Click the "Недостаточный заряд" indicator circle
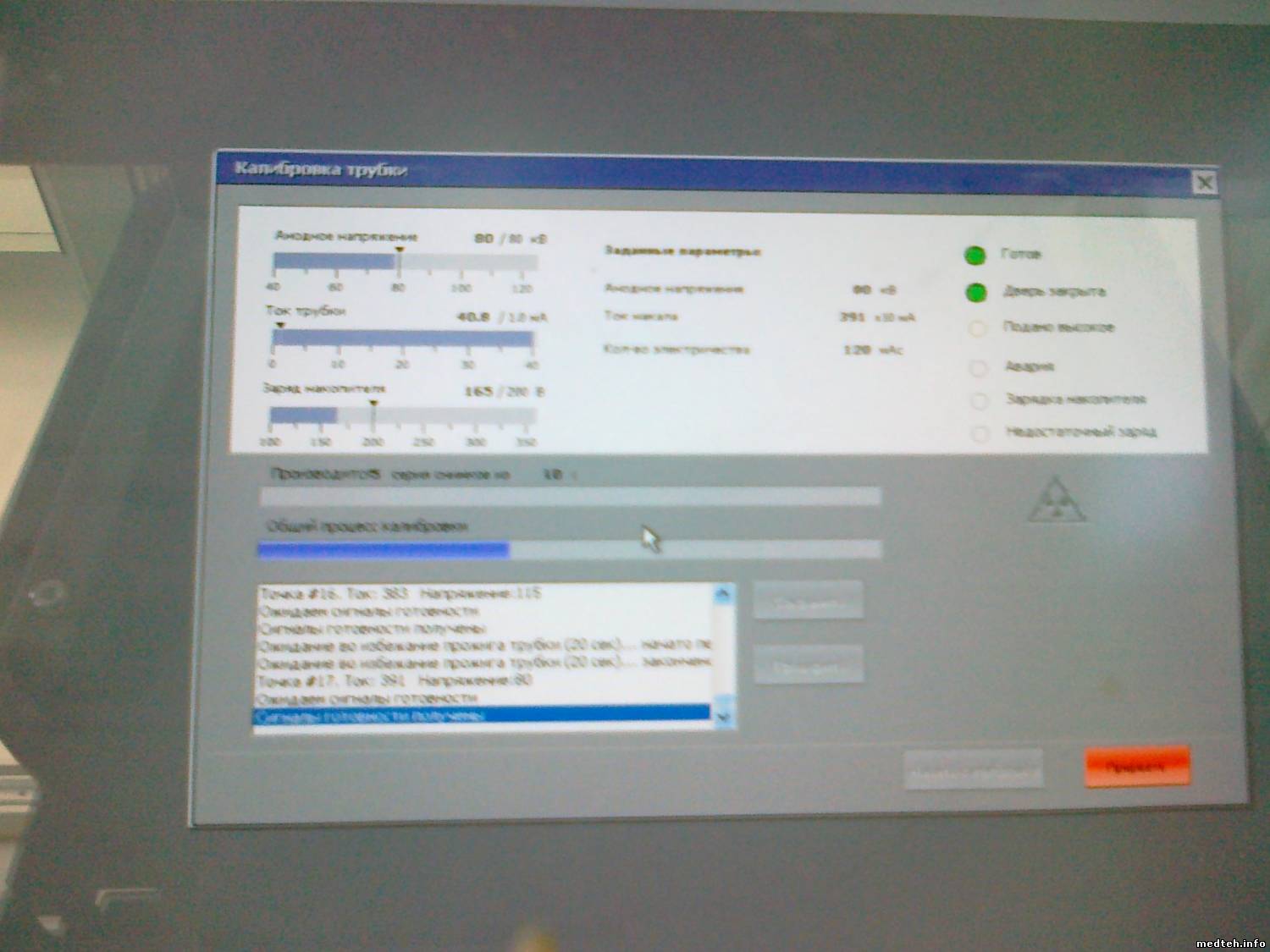Image resolution: width=1270 pixels, height=952 pixels. pos(980,434)
